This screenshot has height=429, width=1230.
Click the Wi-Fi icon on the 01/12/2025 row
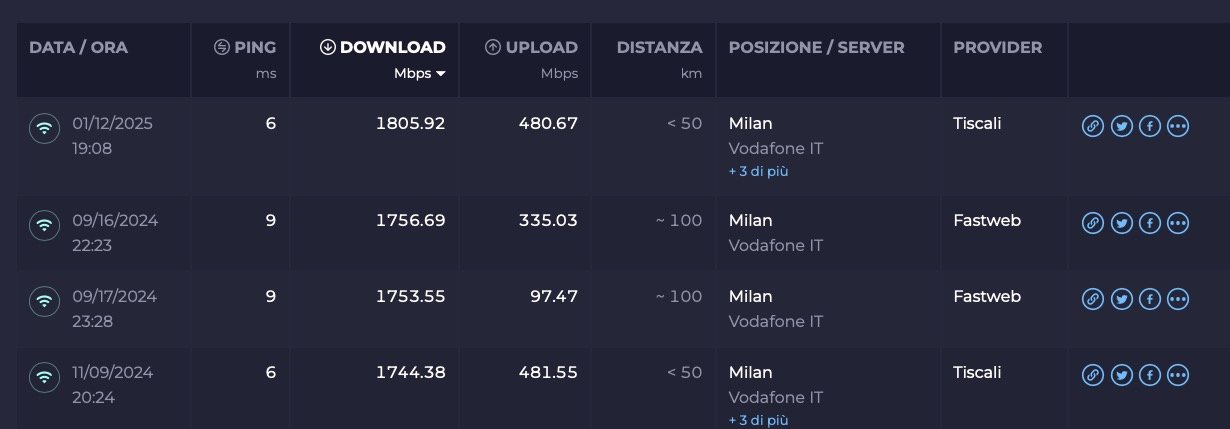pyautogui.click(x=44, y=129)
